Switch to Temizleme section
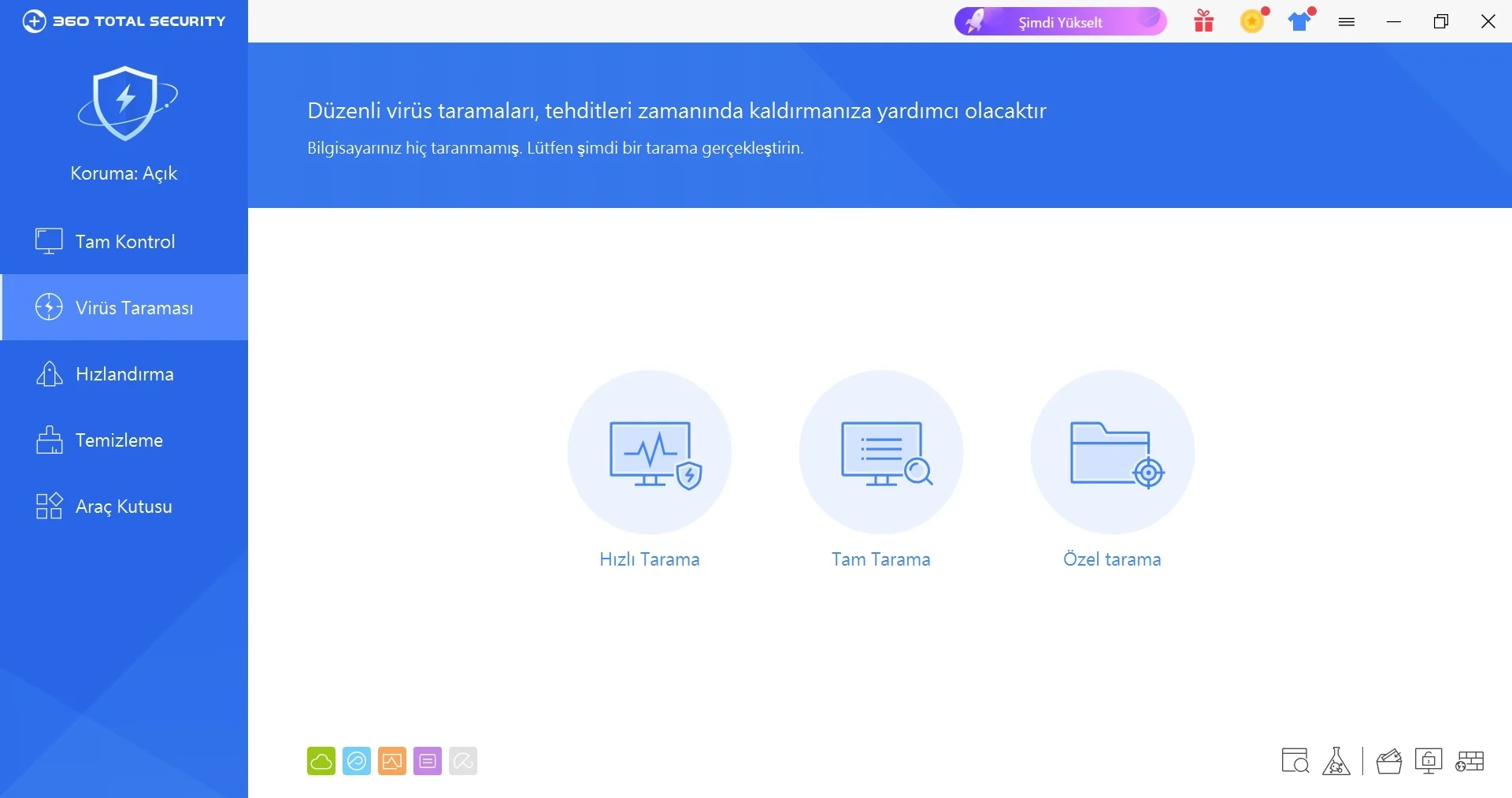The width and height of the screenshot is (1512, 798). point(124,440)
